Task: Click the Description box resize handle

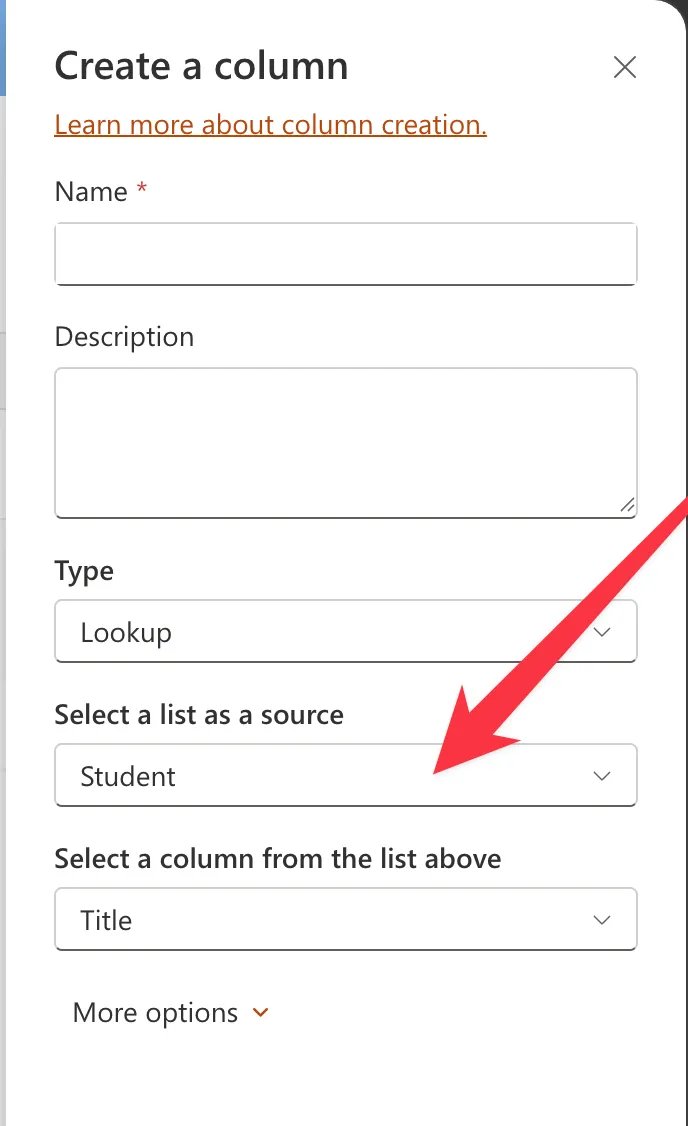Action: 627,506
